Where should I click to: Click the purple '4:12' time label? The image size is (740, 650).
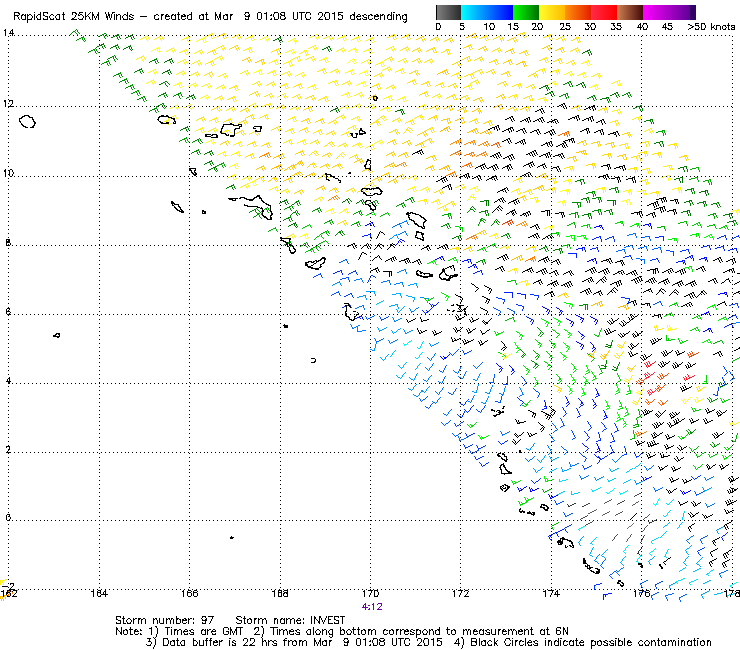[x=372, y=607]
